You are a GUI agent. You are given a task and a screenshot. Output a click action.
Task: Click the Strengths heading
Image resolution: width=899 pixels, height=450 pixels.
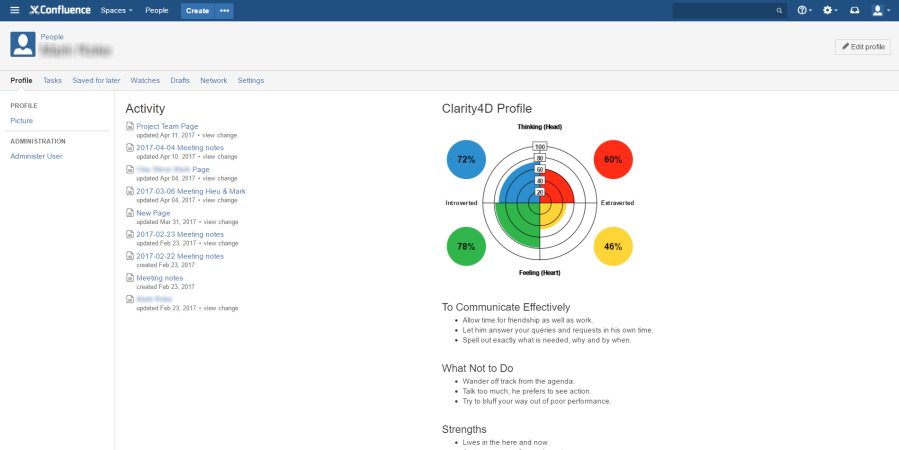(x=464, y=429)
